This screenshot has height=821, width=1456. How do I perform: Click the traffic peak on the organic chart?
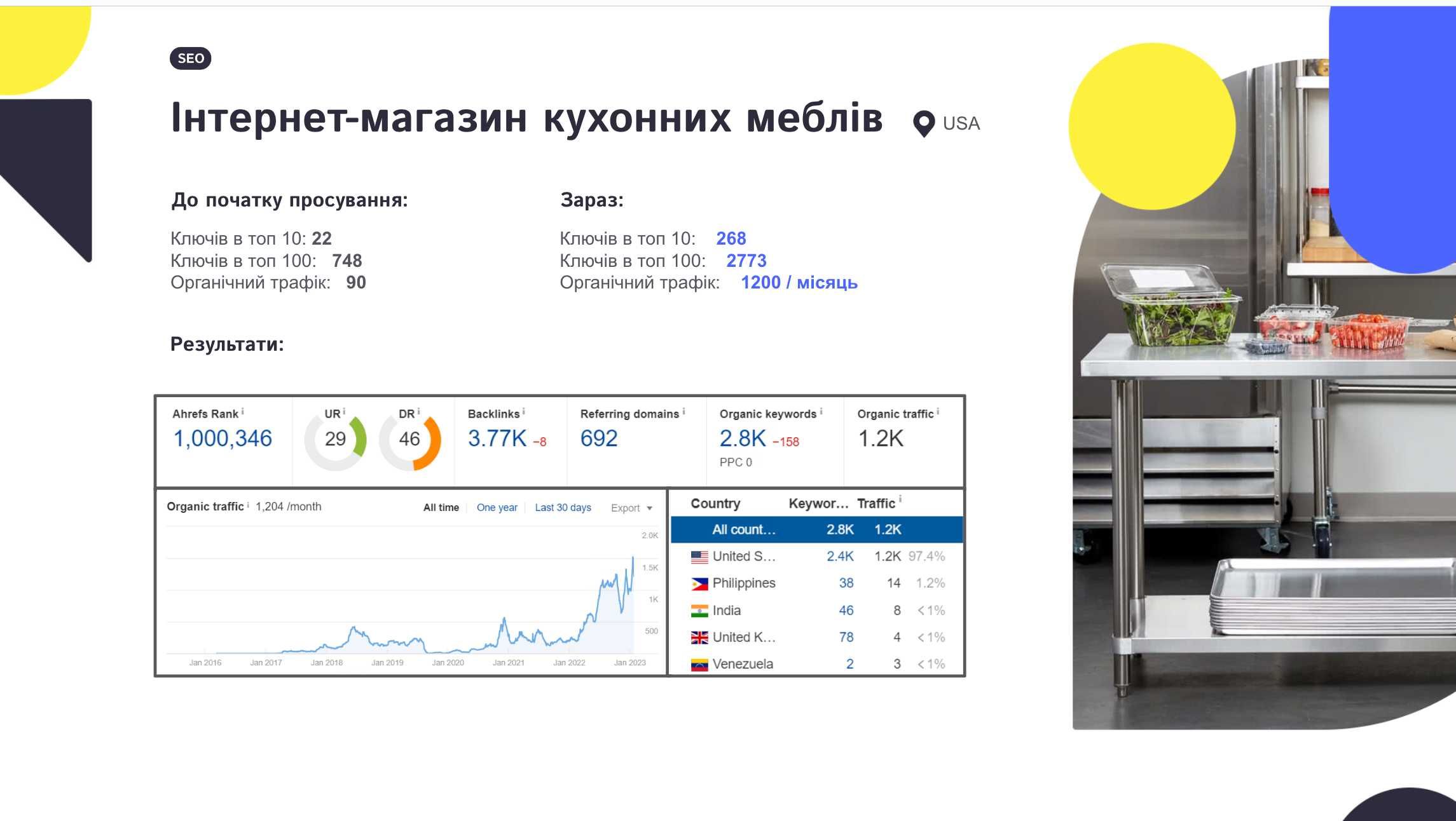tap(633, 558)
